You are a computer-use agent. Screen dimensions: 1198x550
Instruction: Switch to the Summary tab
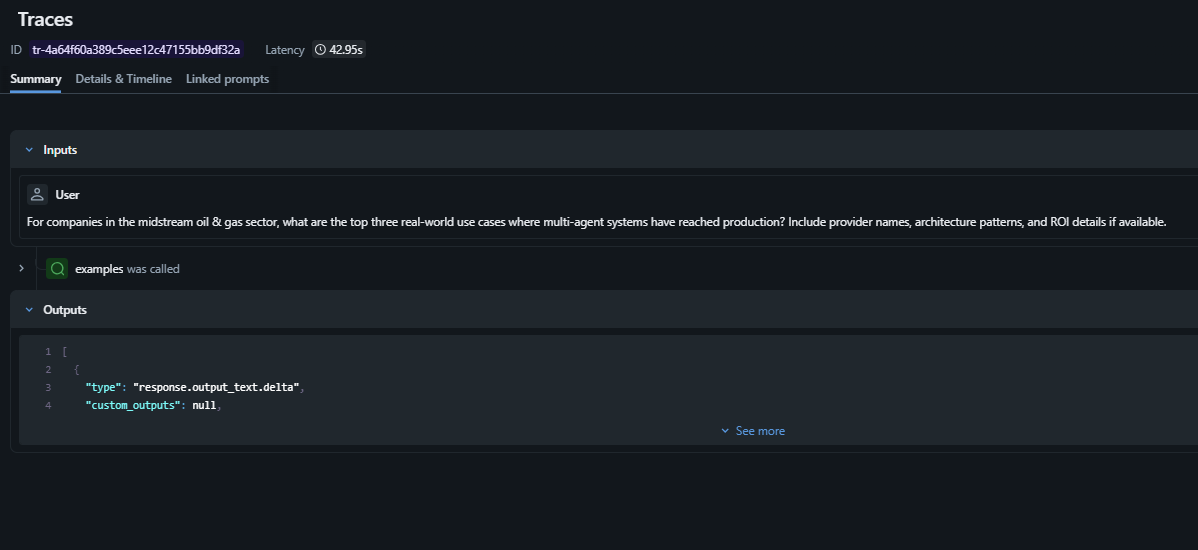click(x=36, y=79)
